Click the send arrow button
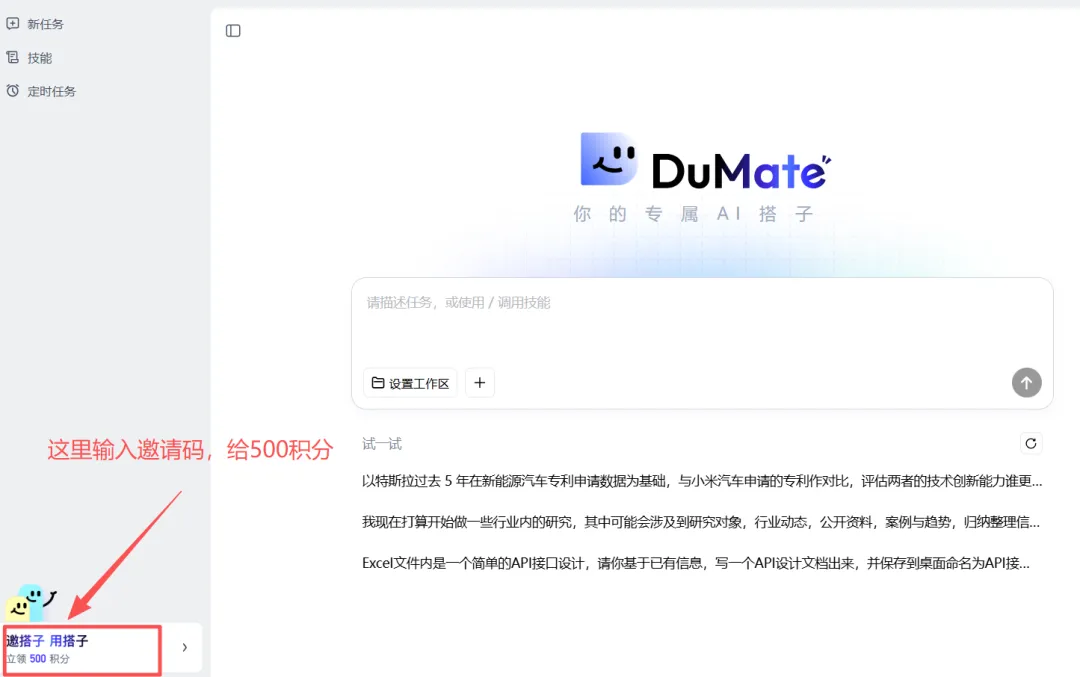Screen dimensions: 1080x677 click(1026, 382)
